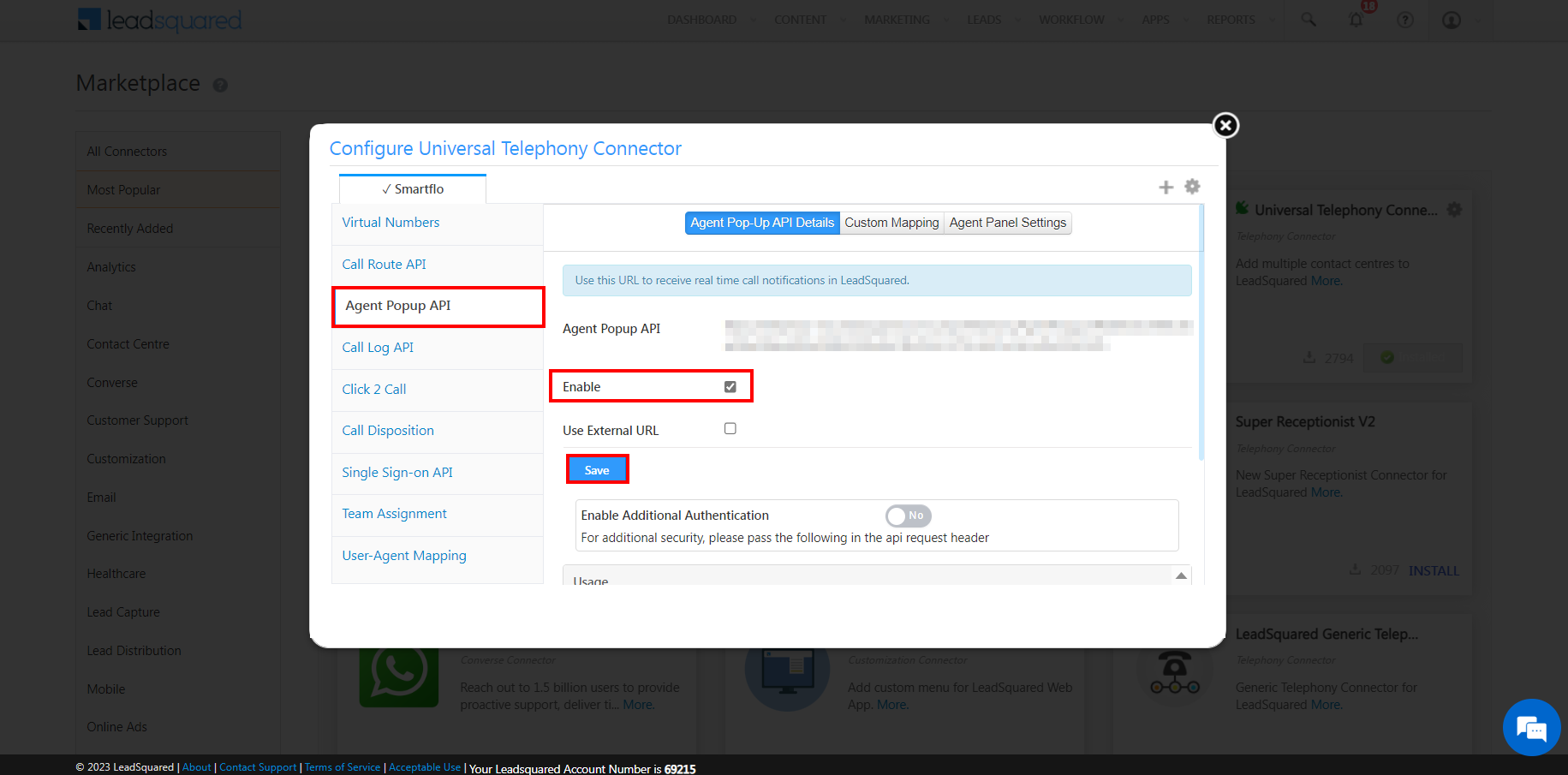The width and height of the screenshot is (1568, 775).
Task: Click More link on Universal Telephony card
Action: [1326, 281]
